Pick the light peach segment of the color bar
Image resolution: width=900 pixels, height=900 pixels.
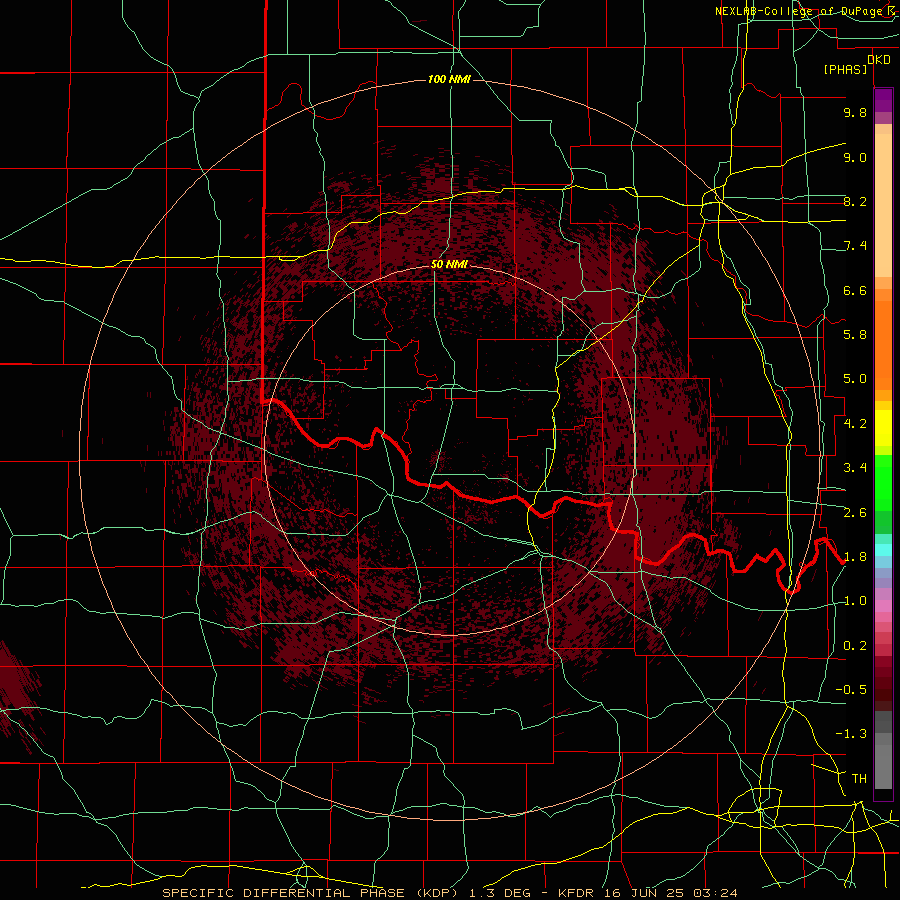pyautogui.click(x=883, y=205)
